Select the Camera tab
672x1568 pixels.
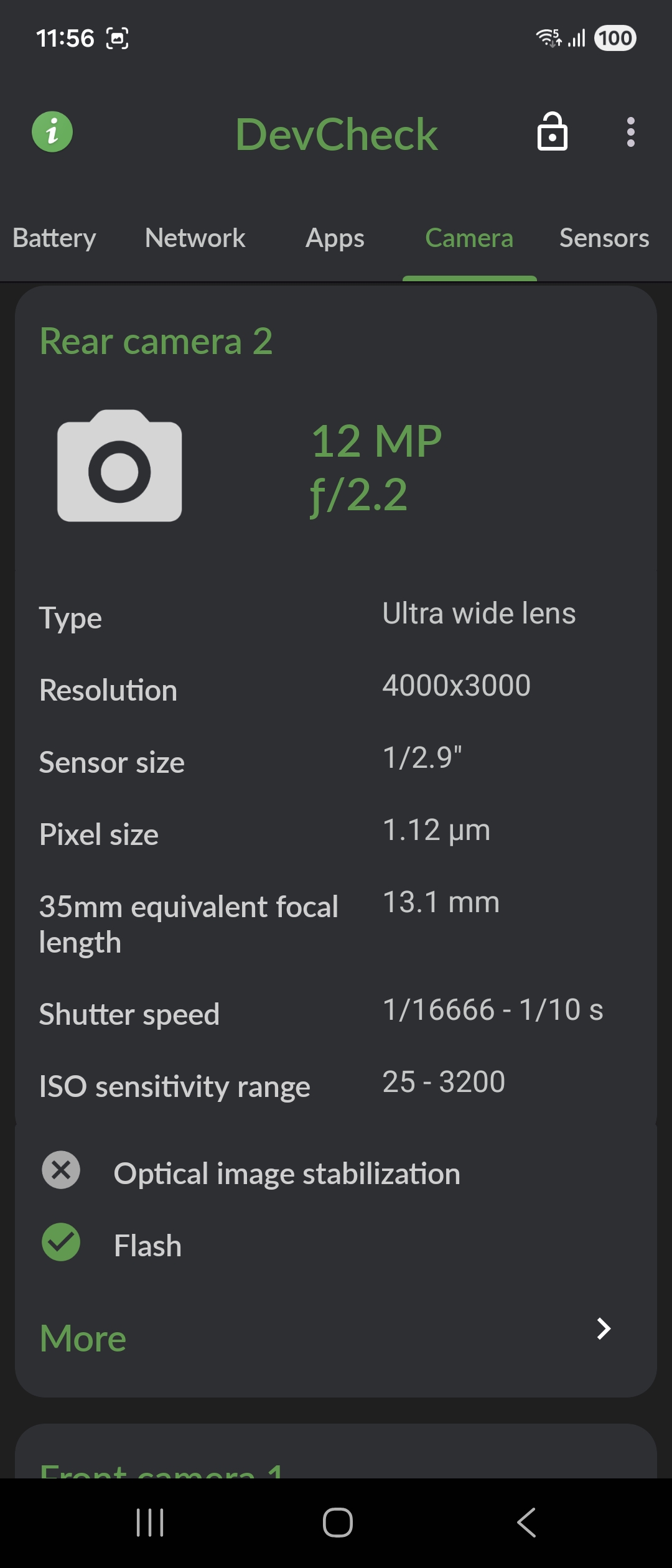click(x=469, y=238)
